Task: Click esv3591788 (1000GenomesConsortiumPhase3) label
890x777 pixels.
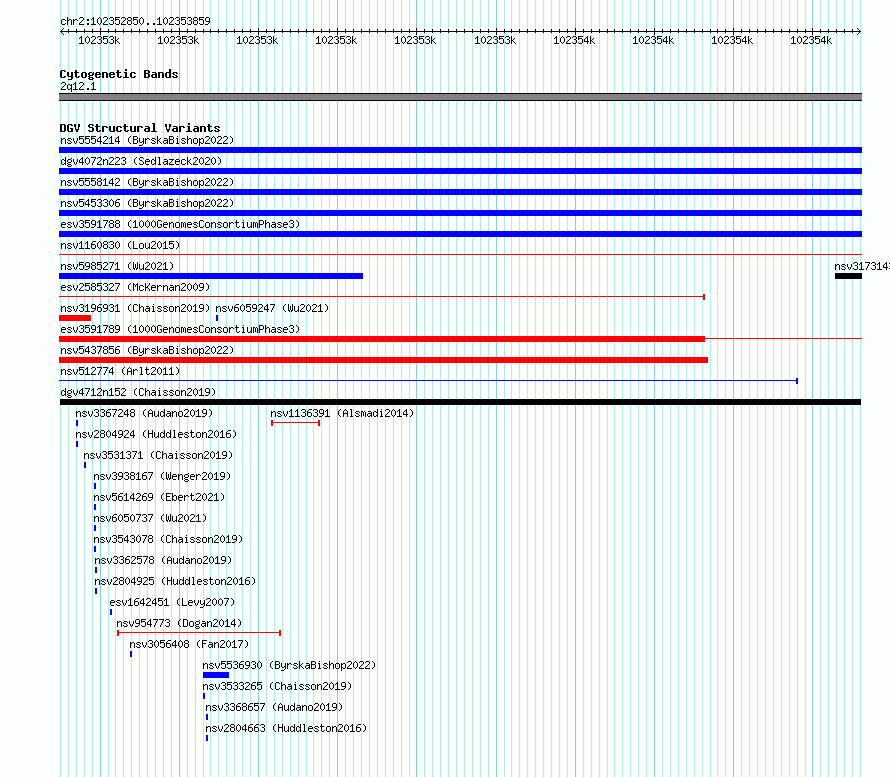Action: click(x=180, y=224)
